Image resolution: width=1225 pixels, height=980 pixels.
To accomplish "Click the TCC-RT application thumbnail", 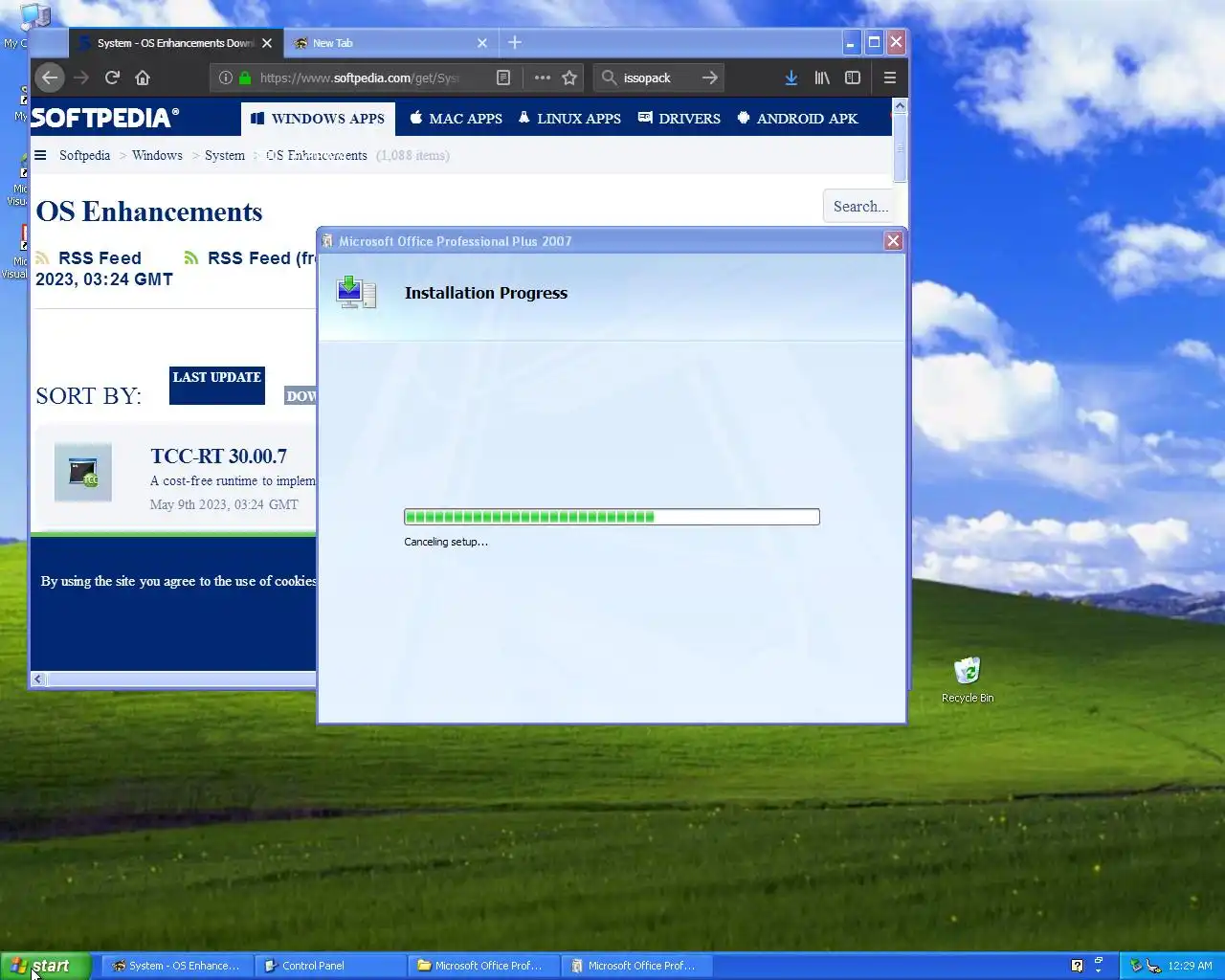I will [83, 472].
